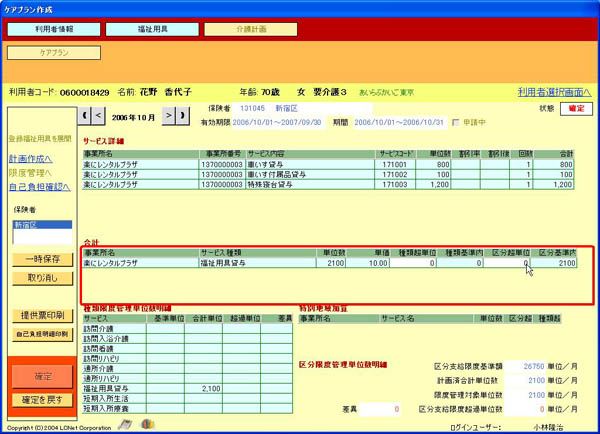Toggle the 申請中 checkbox
Screen dimensions: 600x434
coord(455,122)
